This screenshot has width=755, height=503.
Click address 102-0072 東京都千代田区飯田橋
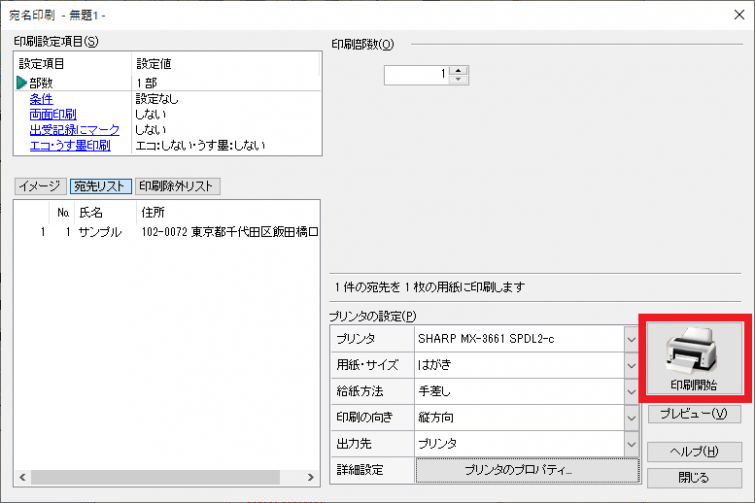tap(230, 232)
